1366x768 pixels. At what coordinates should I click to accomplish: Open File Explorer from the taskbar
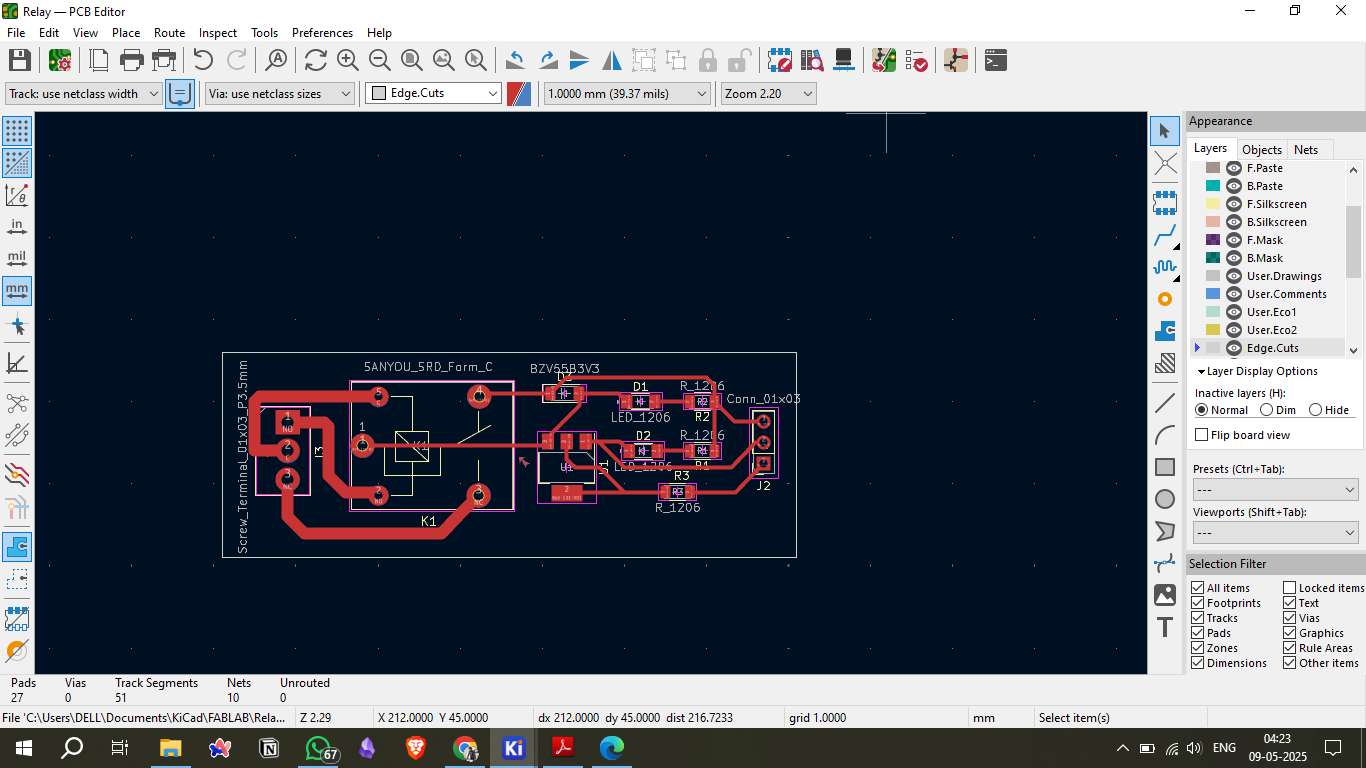[171, 748]
